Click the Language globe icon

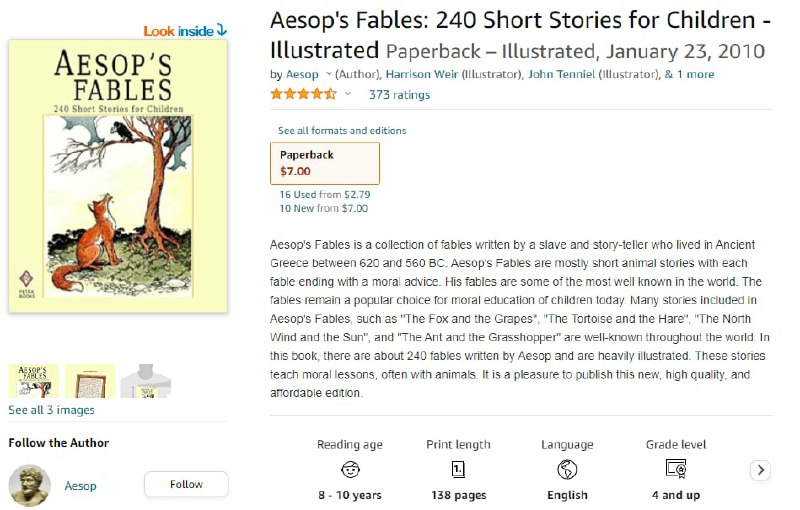click(567, 469)
